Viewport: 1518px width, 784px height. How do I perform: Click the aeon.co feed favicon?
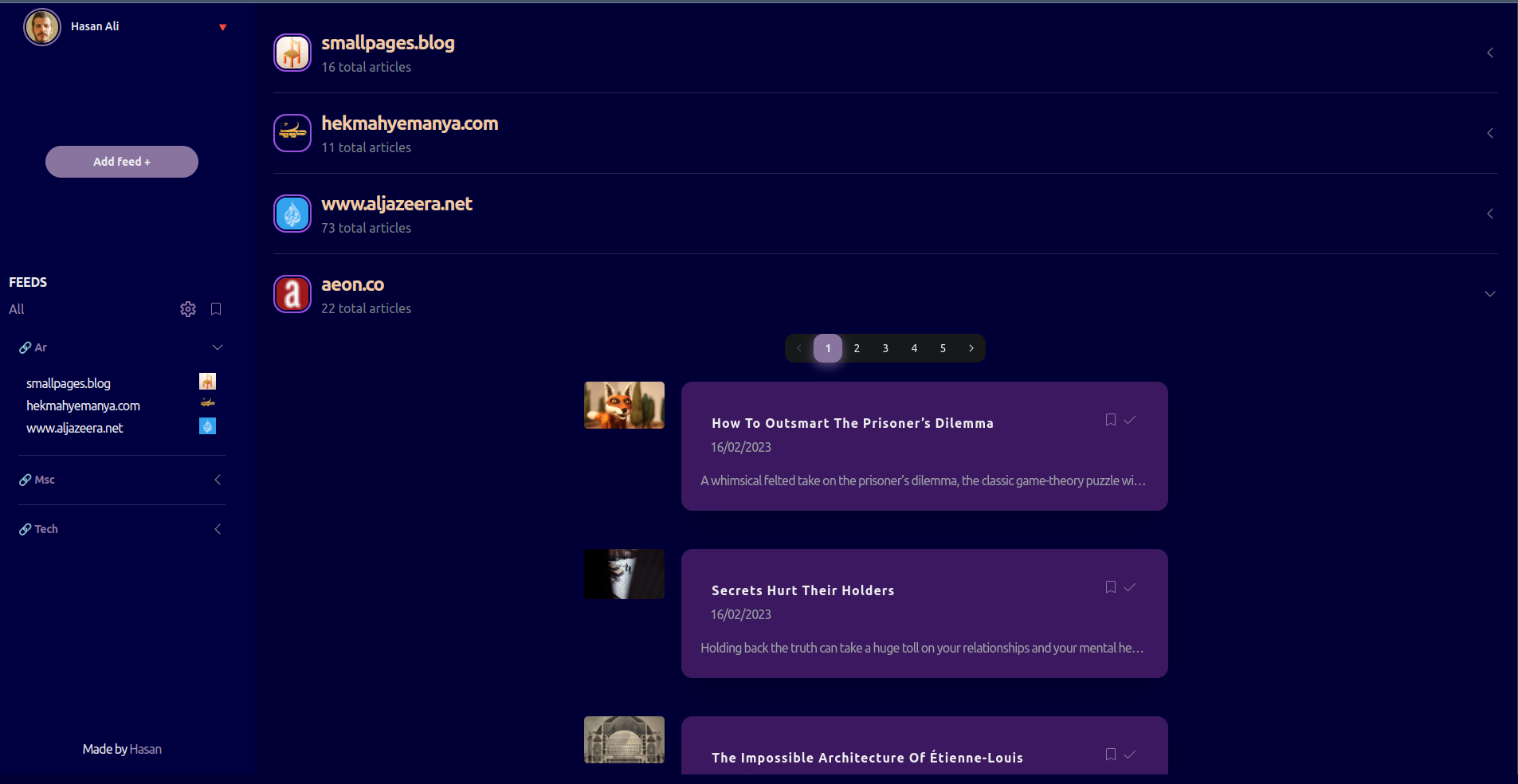coord(292,293)
